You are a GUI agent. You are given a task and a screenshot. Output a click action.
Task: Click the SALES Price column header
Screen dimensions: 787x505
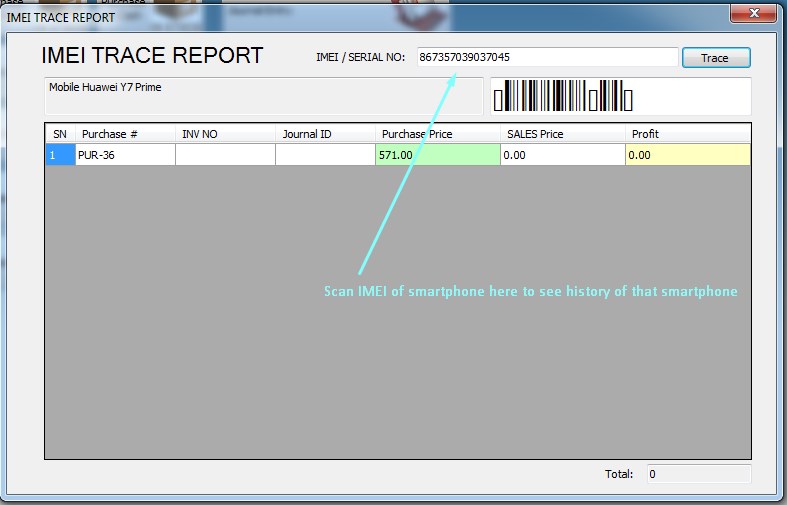(563, 134)
